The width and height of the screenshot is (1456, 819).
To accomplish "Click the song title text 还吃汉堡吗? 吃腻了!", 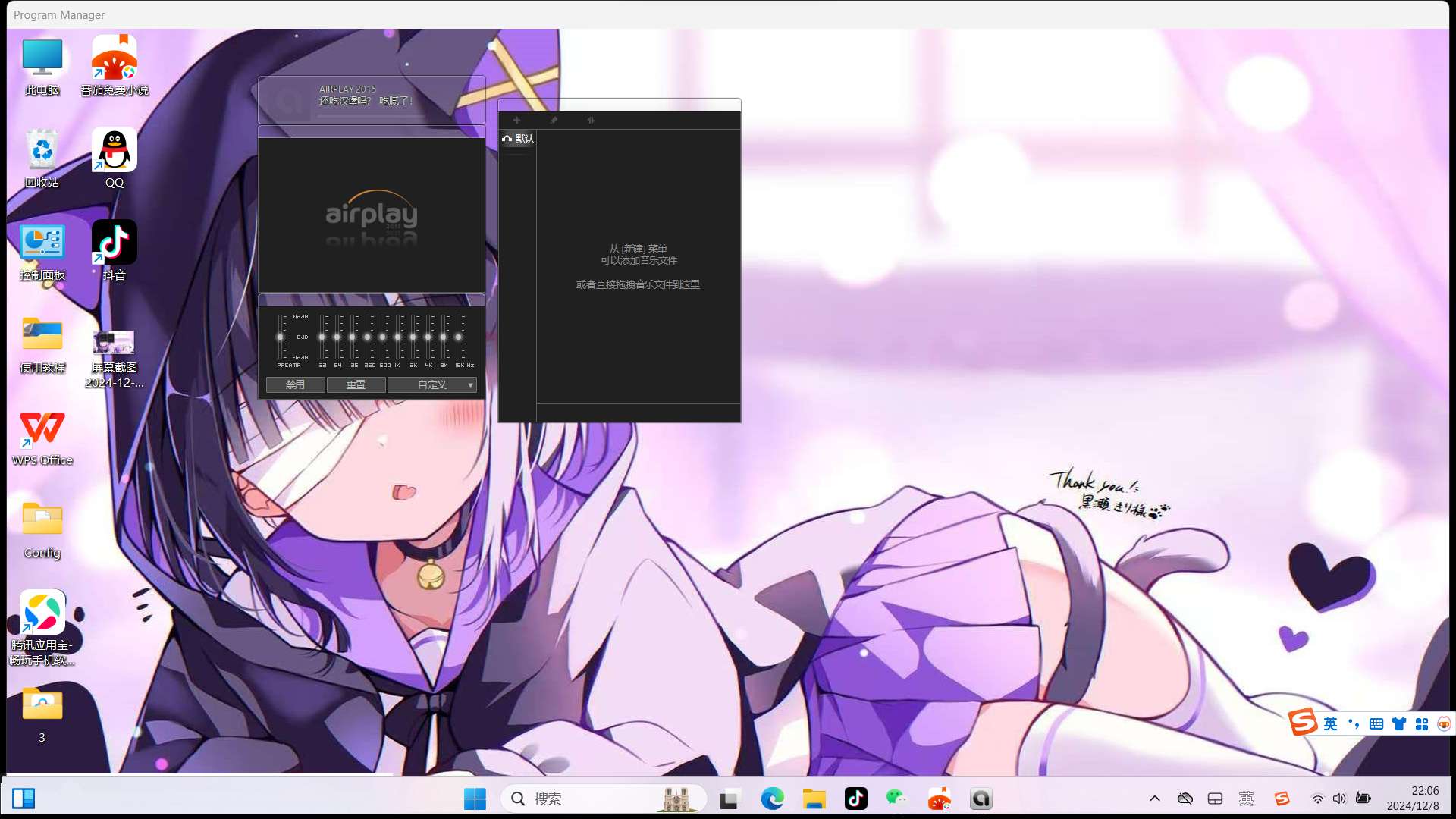I will click(x=366, y=101).
